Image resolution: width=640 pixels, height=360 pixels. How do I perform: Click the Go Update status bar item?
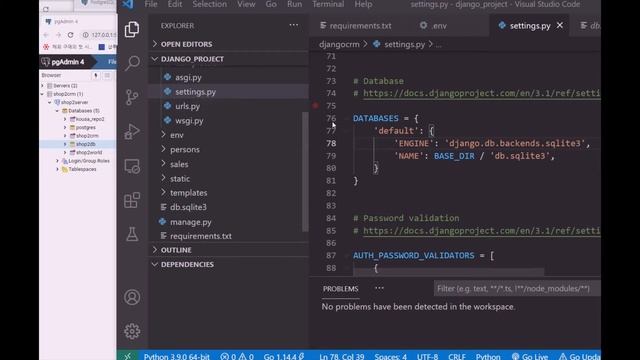click(x=579, y=356)
